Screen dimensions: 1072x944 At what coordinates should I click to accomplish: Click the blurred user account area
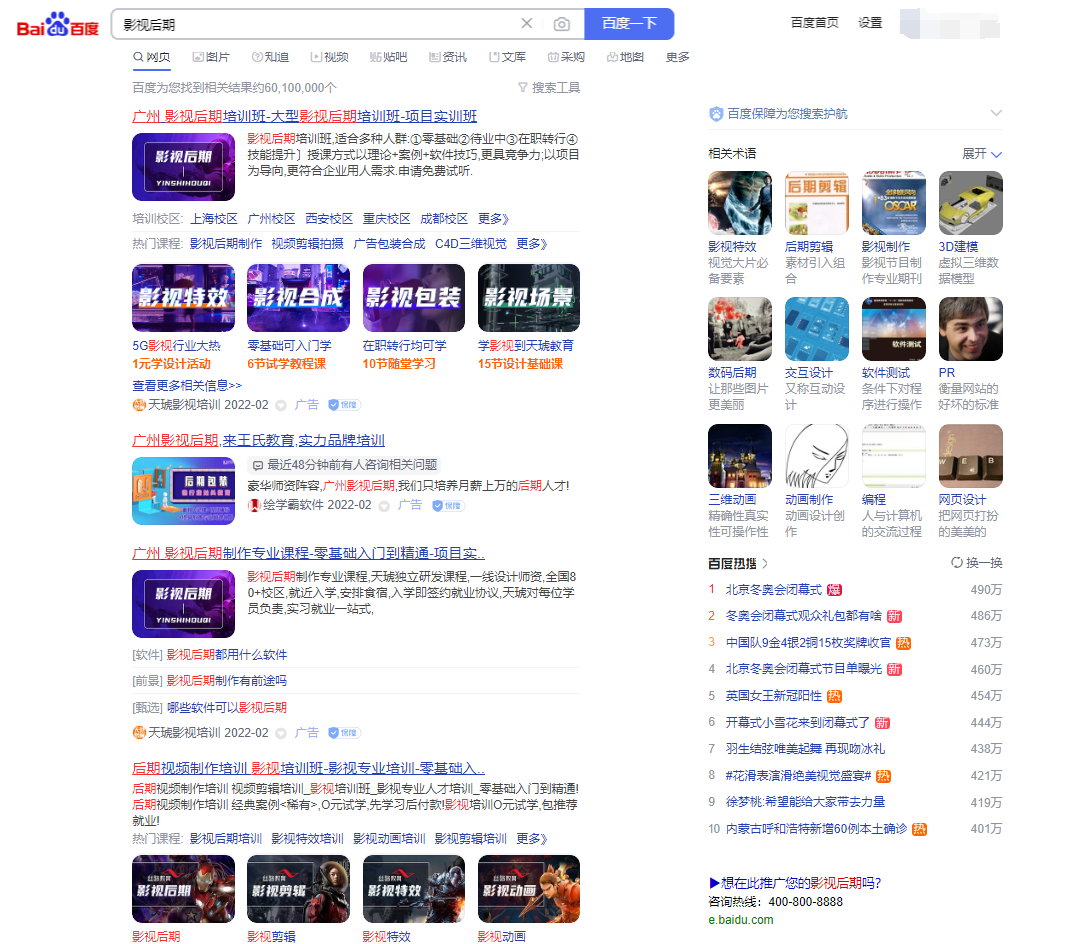[950, 23]
